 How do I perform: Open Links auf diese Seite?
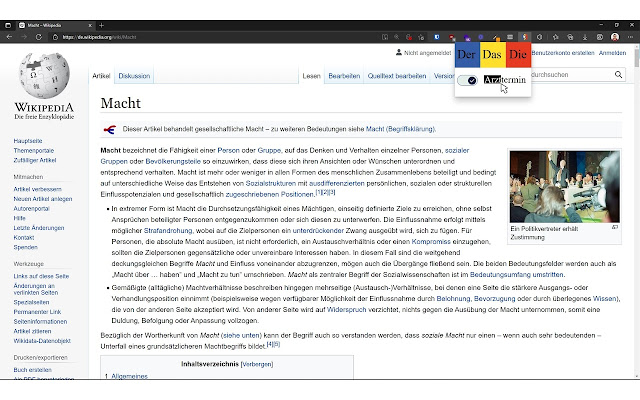click(41, 276)
